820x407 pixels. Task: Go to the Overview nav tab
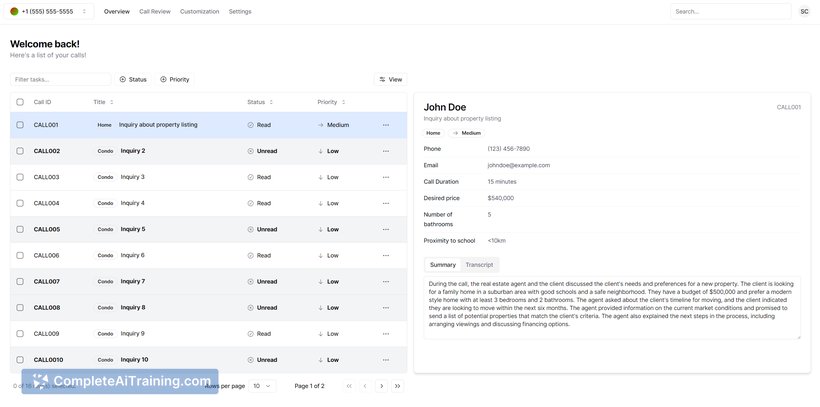[117, 12]
